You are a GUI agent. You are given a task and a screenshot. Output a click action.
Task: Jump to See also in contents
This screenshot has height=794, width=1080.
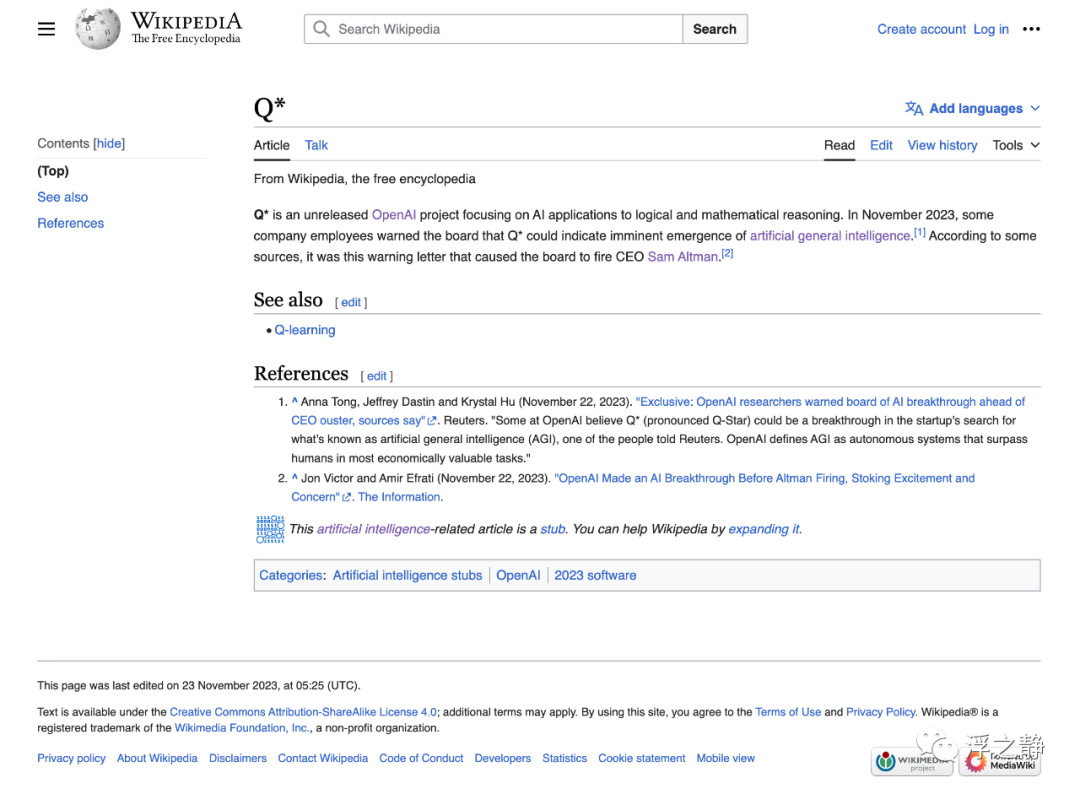[63, 197]
